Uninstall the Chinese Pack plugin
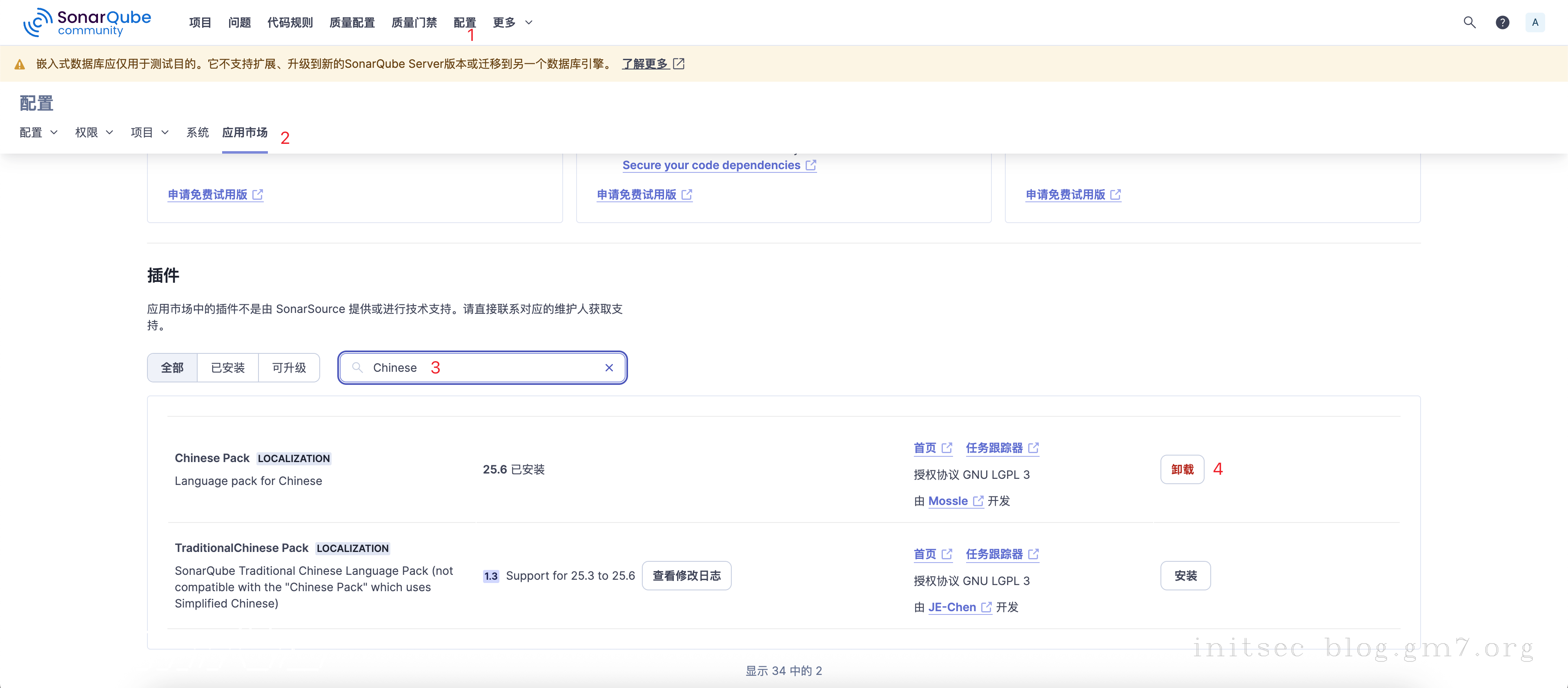Screen dimensions: 1568x688 point(1182,469)
